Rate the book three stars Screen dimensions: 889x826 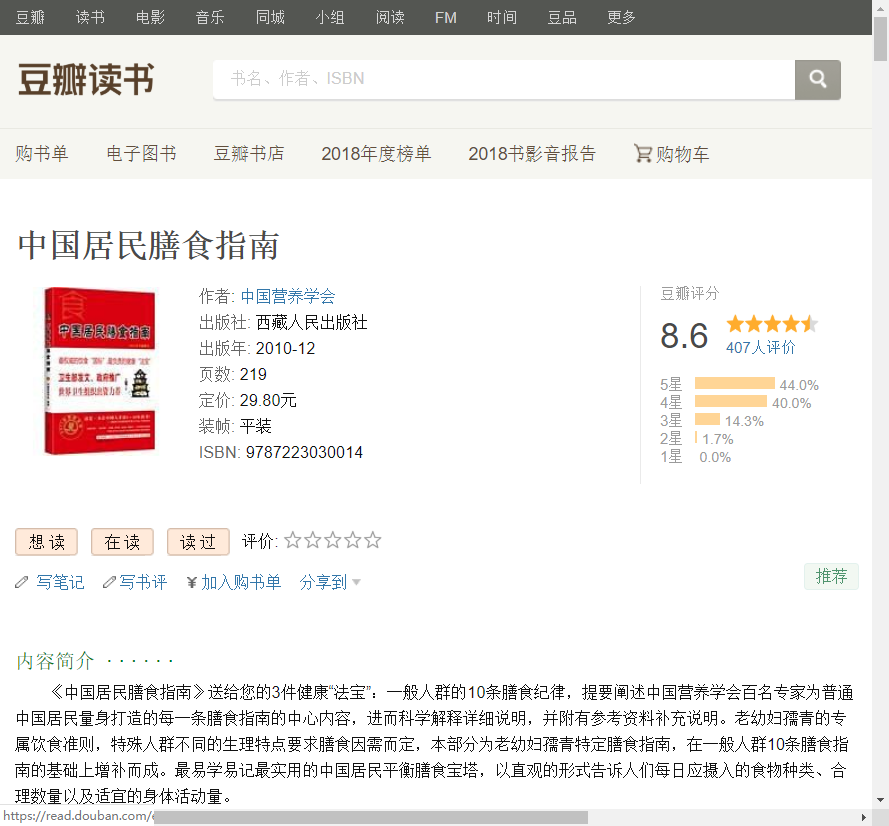click(x=332, y=540)
